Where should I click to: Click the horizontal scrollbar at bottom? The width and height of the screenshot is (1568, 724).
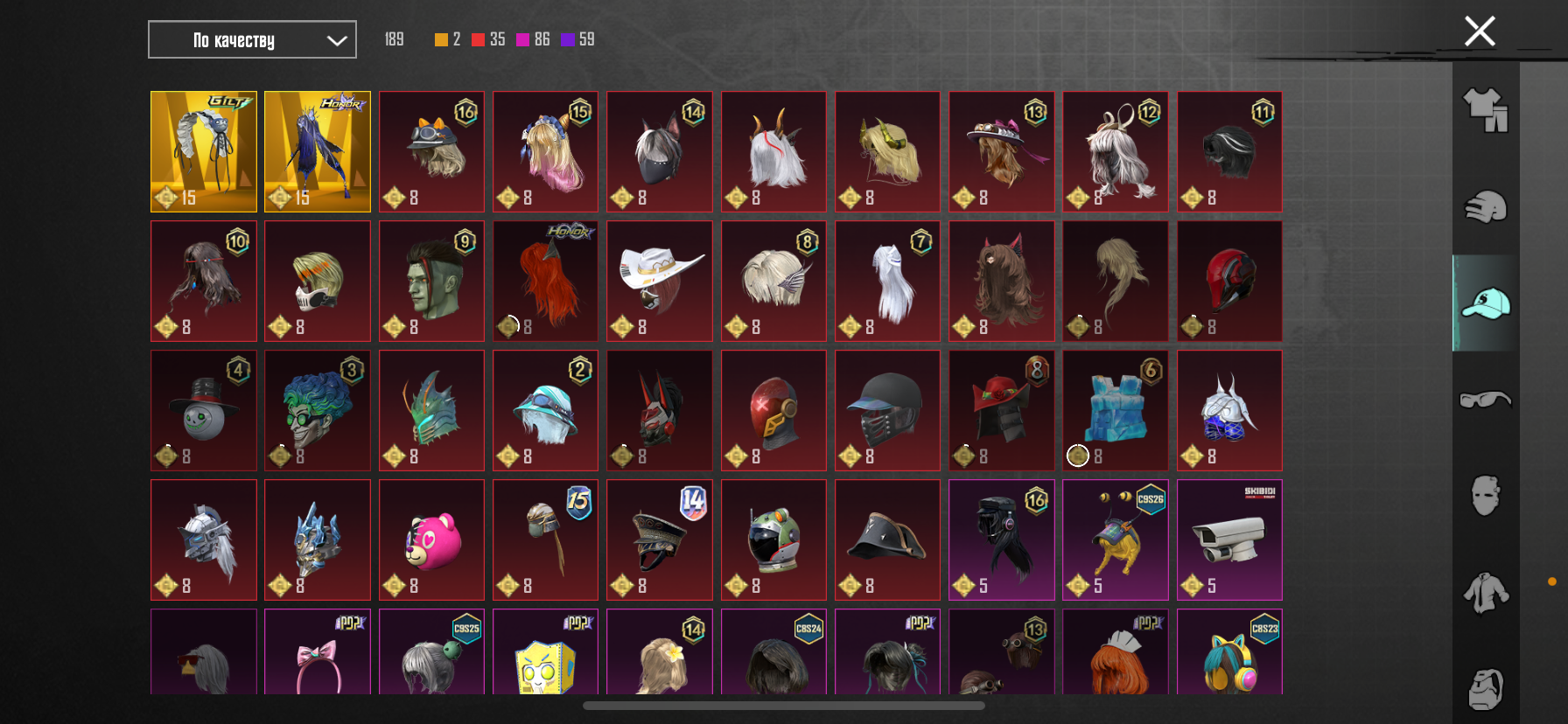[784, 706]
